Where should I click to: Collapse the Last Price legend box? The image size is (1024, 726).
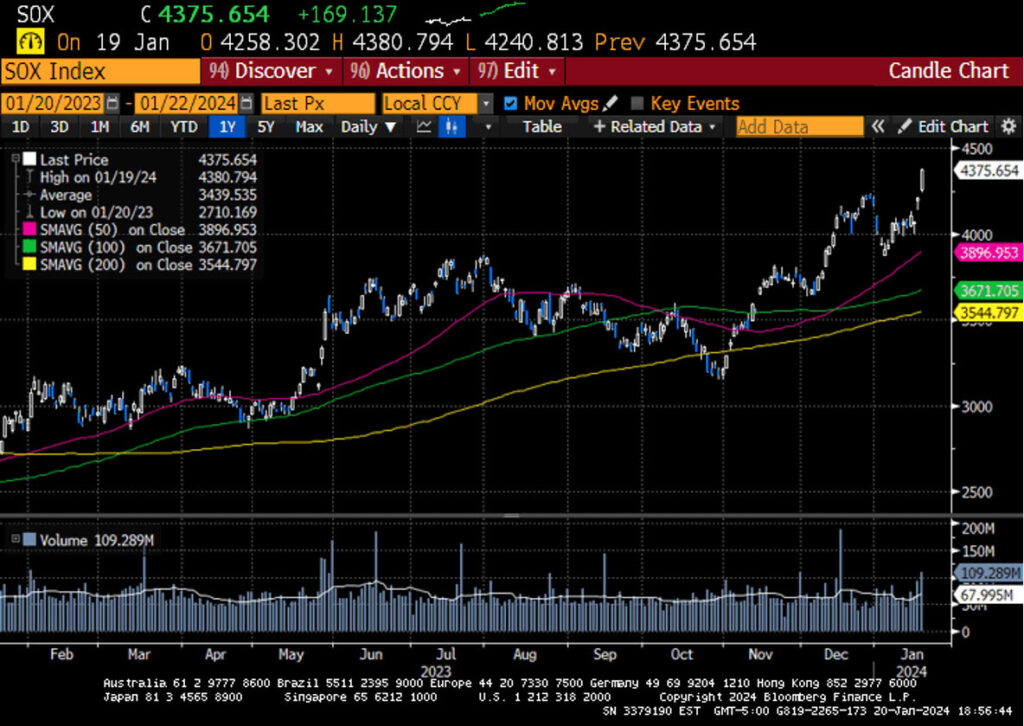click(x=17, y=159)
